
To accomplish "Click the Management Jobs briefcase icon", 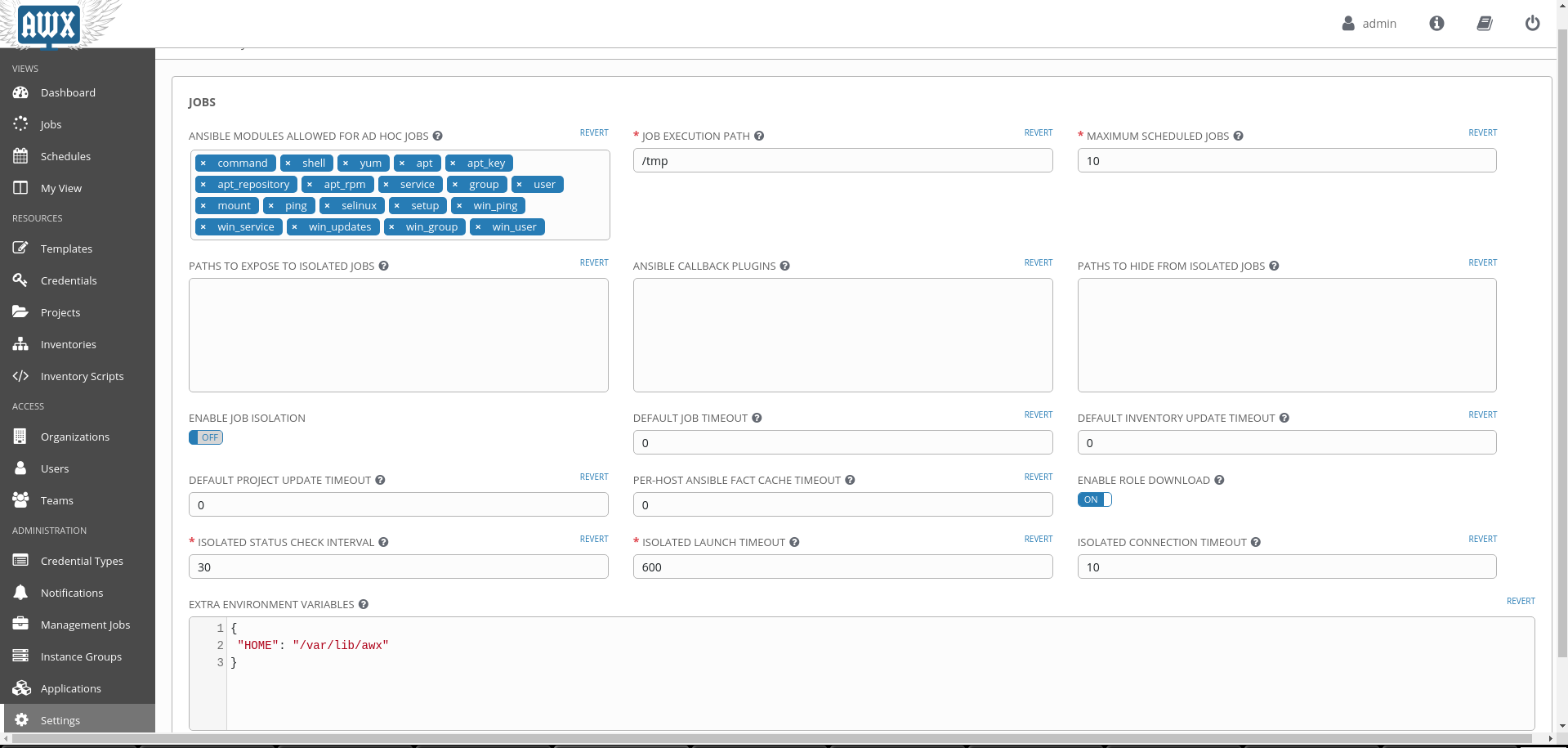I will [20, 624].
